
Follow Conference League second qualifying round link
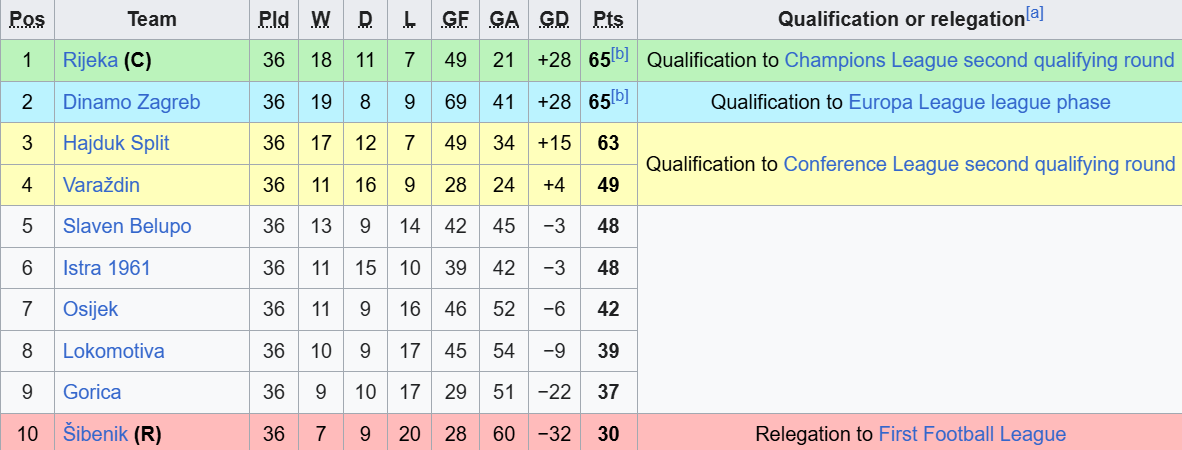click(x=979, y=164)
